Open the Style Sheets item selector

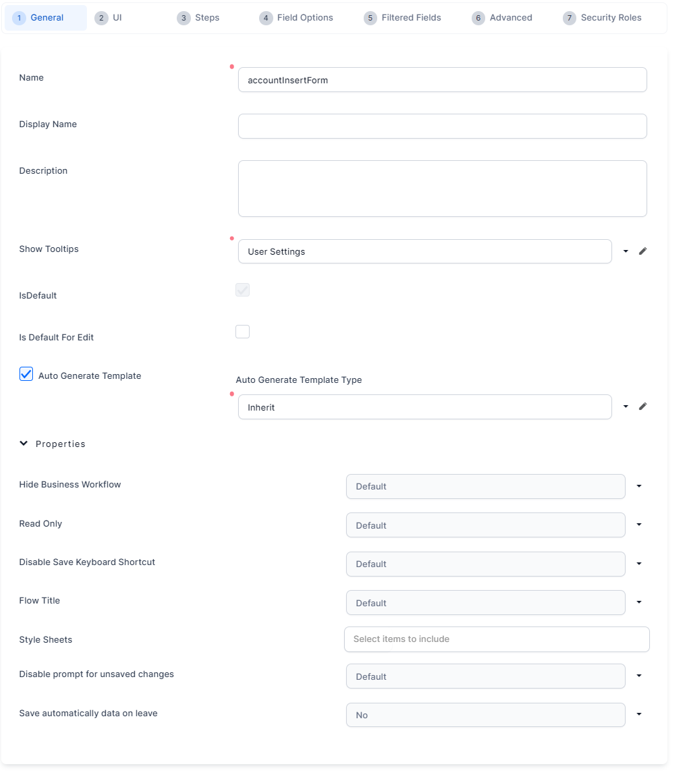point(496,639)
